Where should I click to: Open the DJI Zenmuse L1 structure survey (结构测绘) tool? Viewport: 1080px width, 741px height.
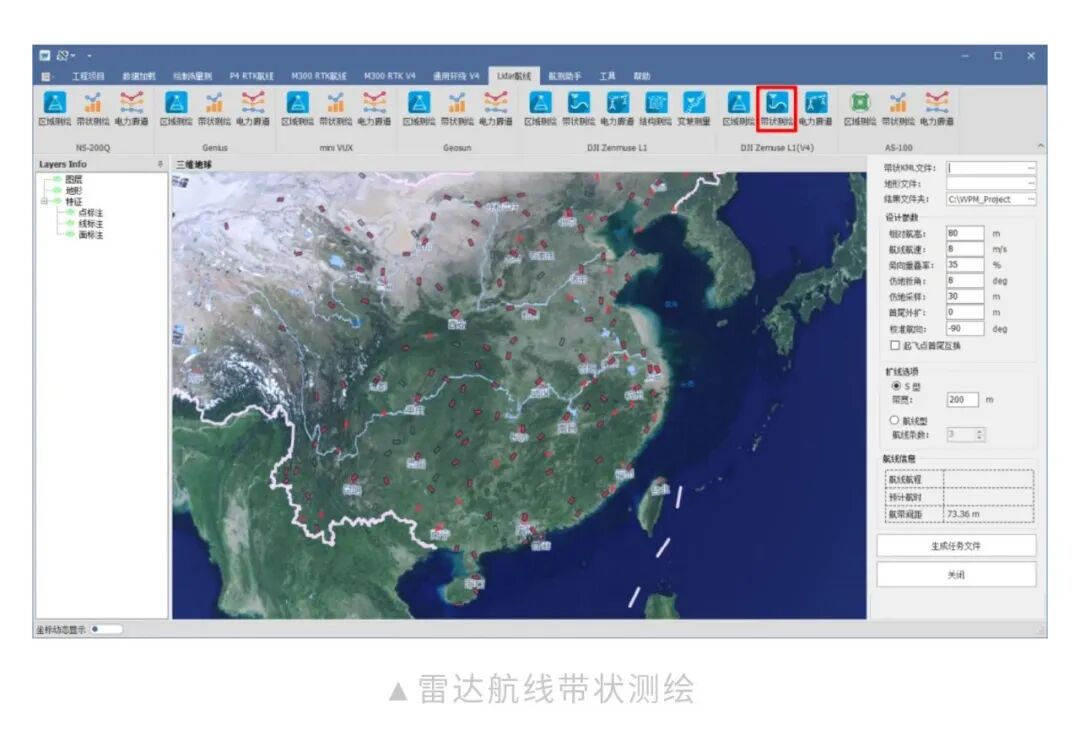(655, 109)
